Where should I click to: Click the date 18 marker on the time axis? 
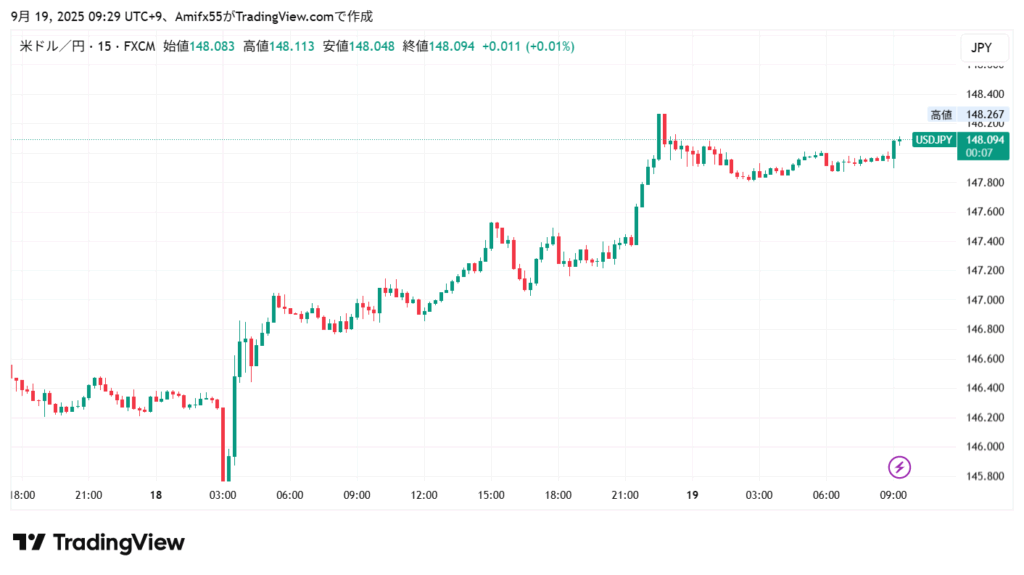pyautogui.click(x=156, y=495)
